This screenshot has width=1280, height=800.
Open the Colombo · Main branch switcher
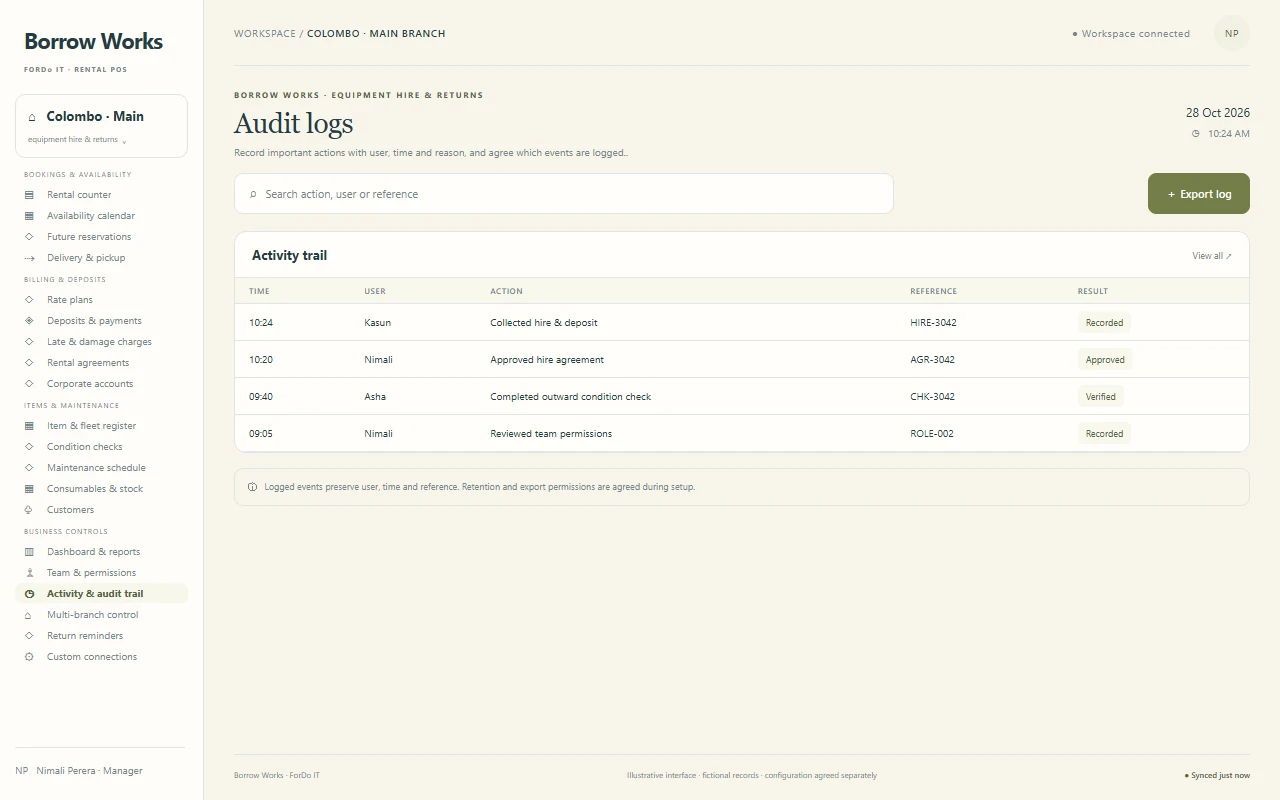(x=101, y=126)
